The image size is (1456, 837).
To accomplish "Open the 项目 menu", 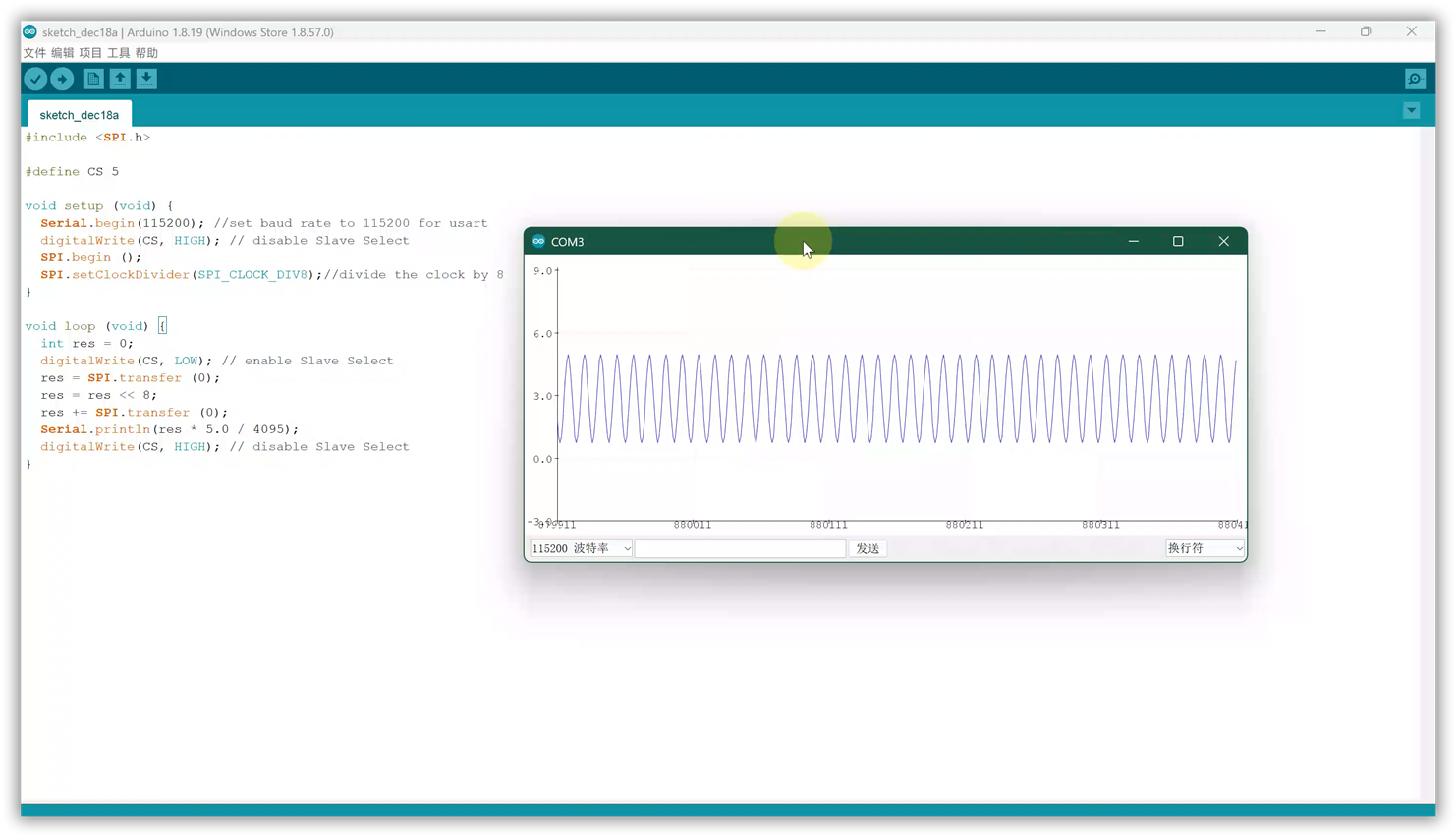I will (90, 53).
